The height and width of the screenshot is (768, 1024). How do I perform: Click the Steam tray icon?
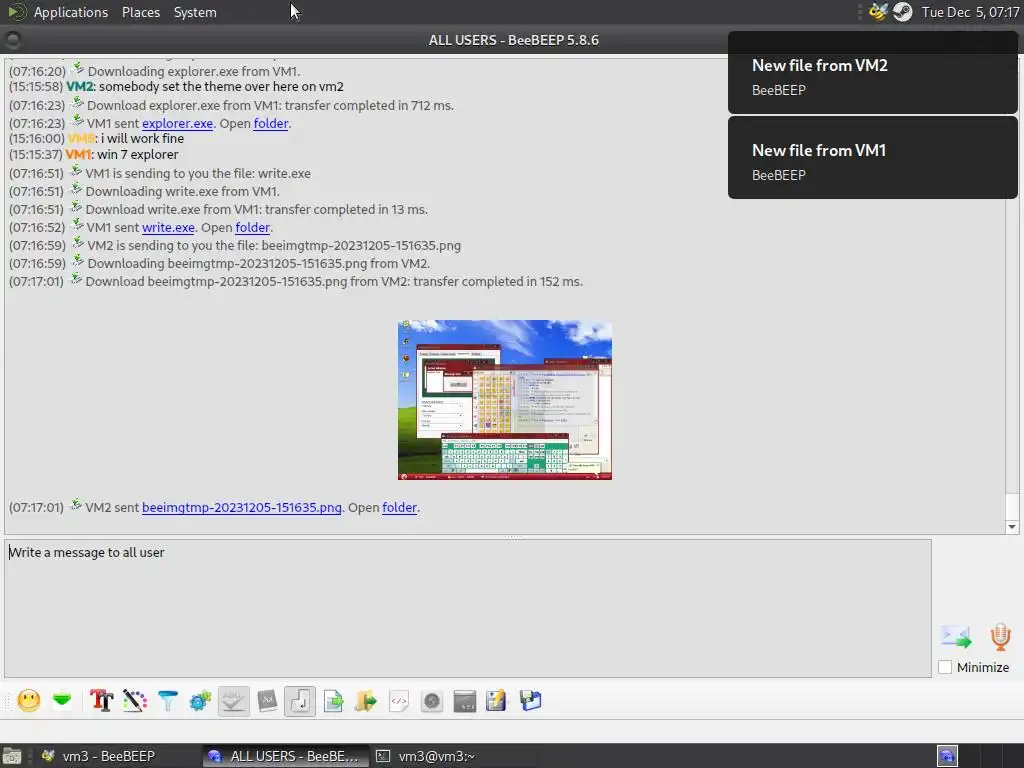coord(903,12)
